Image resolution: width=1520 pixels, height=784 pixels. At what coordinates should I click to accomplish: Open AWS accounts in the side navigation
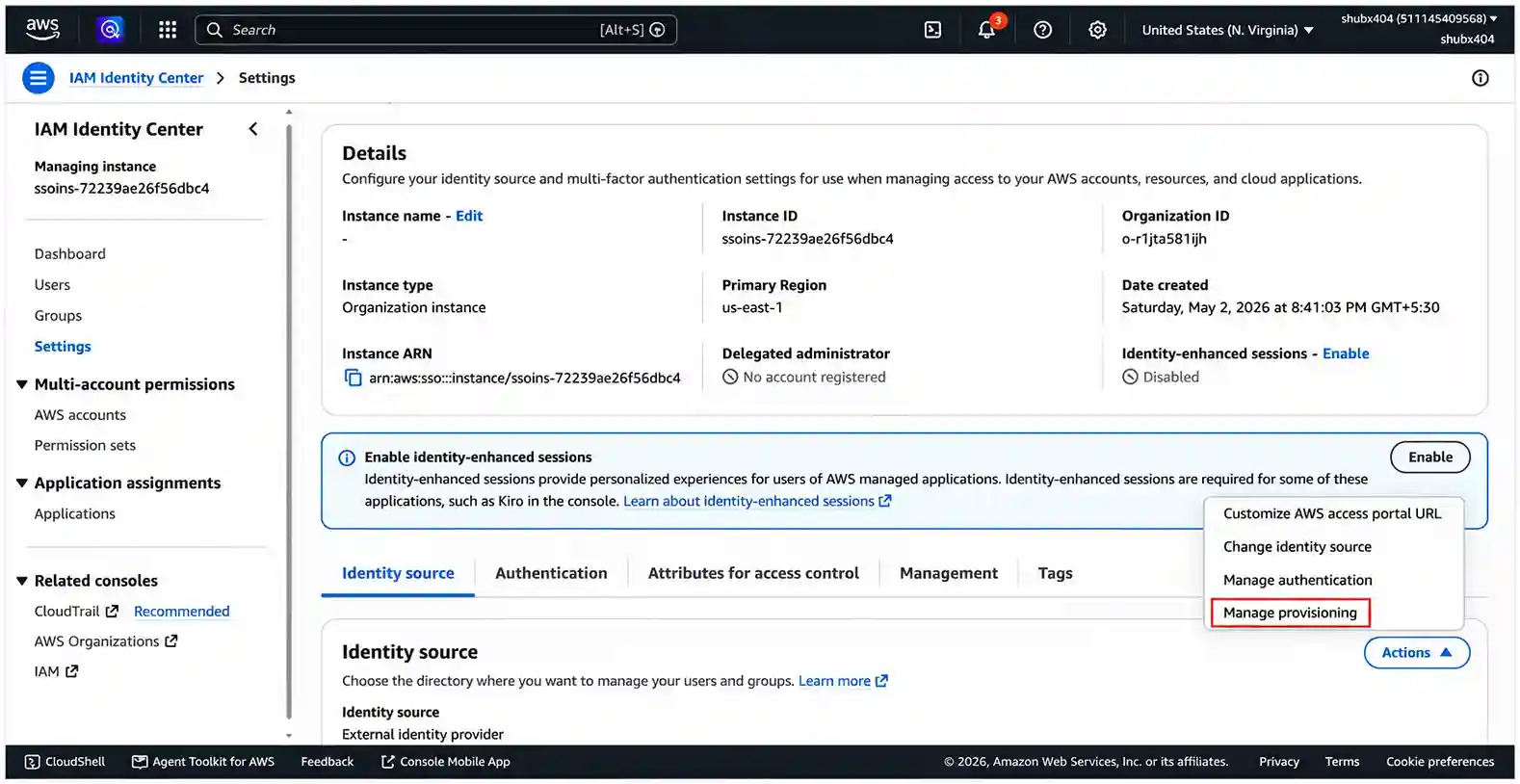(80, 415)
